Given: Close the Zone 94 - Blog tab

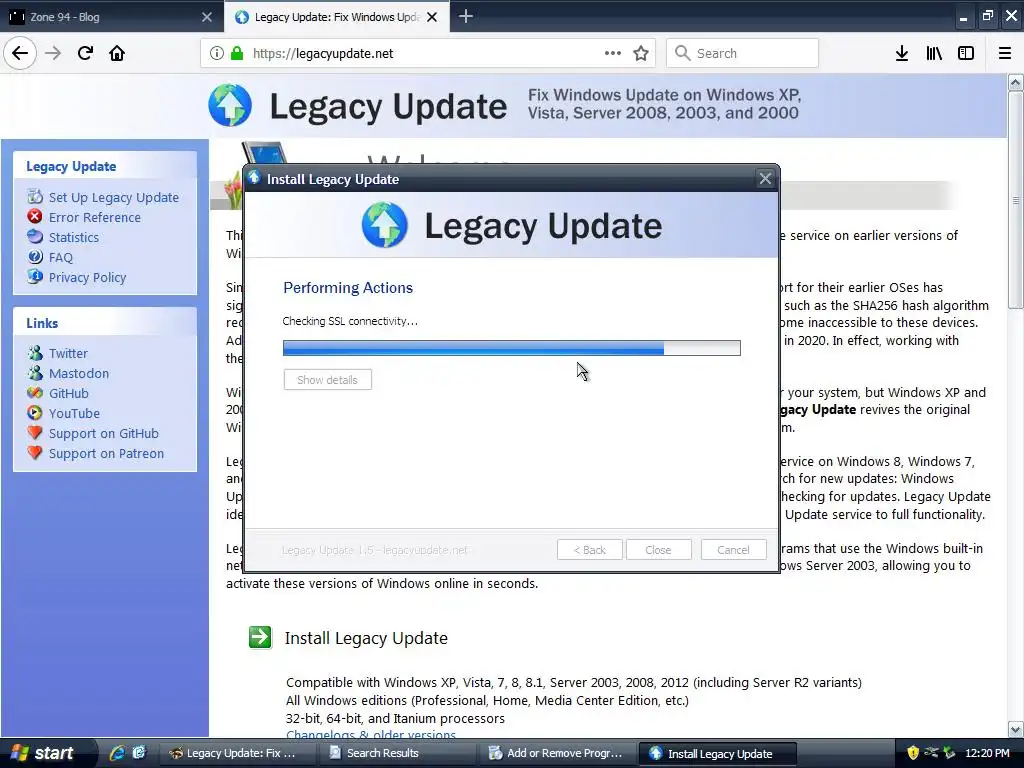Looking at the screenshot, I should click(x=206, y=17).
